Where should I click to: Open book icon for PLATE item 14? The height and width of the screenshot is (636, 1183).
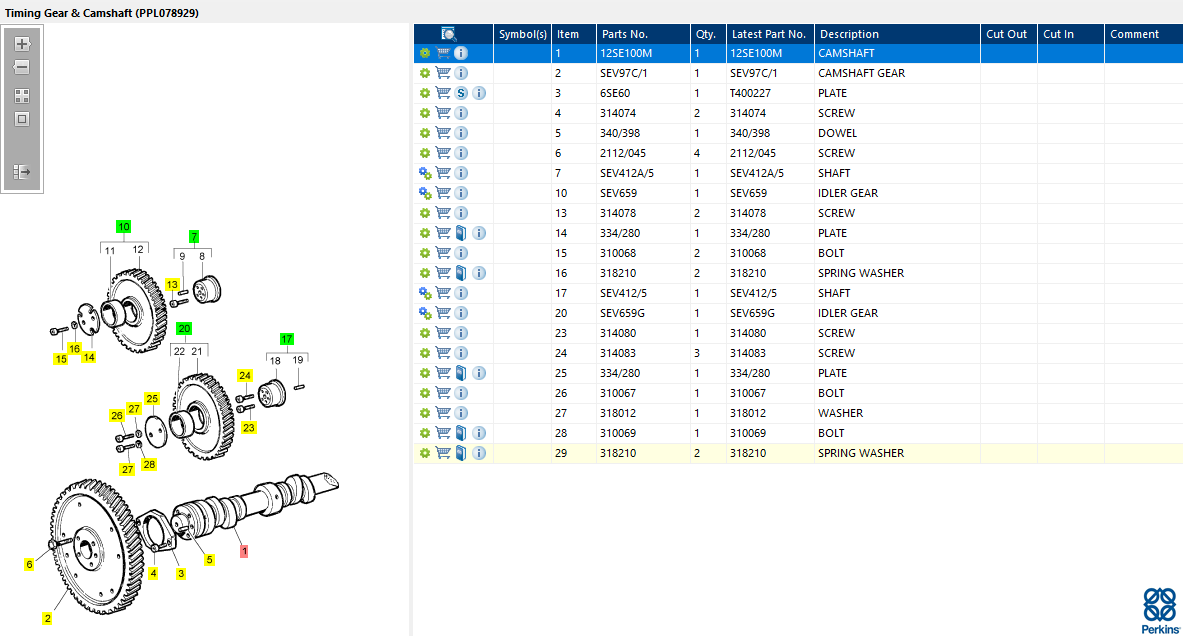point(461,233)
